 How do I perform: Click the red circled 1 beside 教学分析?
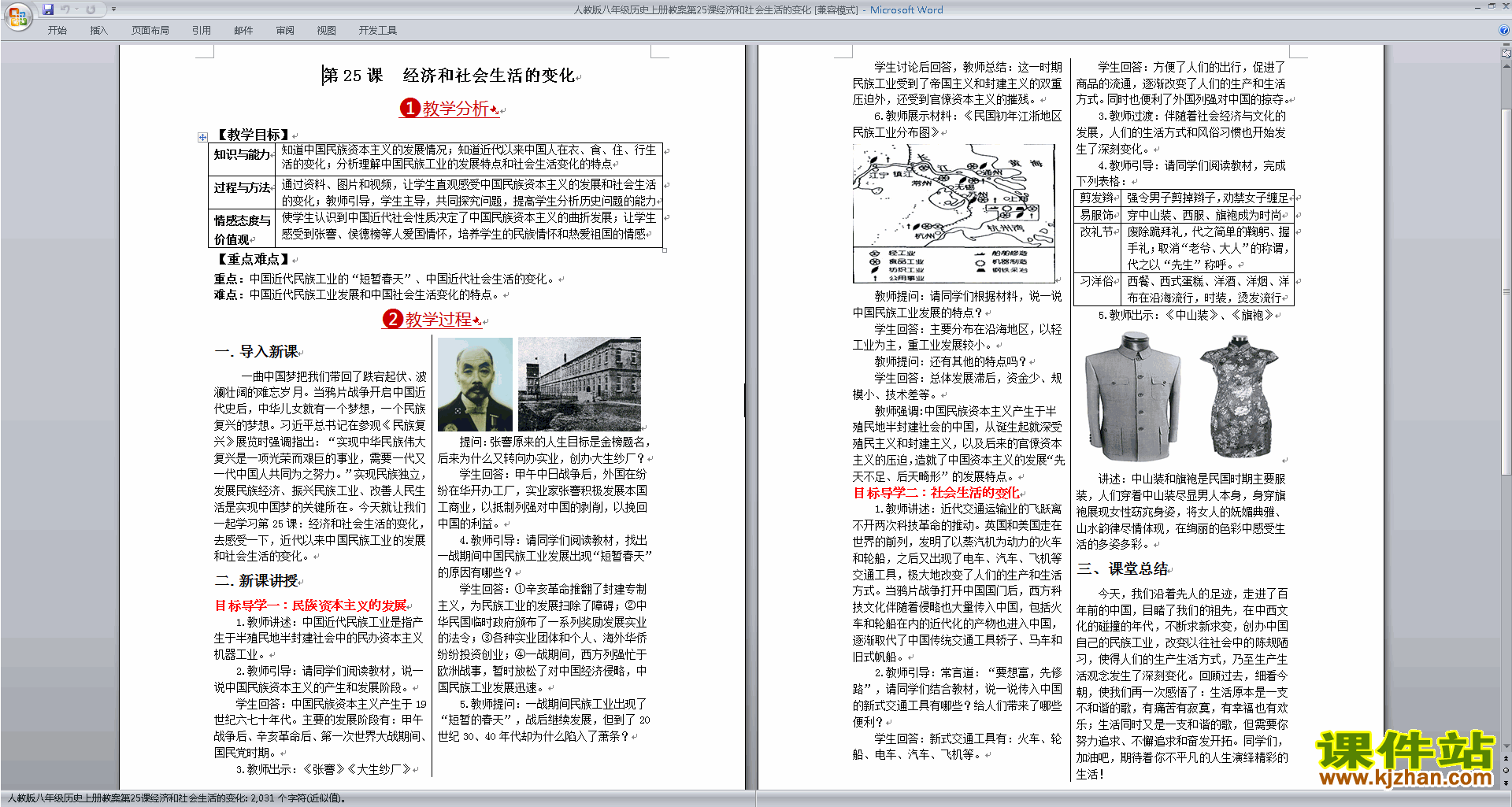pyautogui.click(x=409, y=108)
